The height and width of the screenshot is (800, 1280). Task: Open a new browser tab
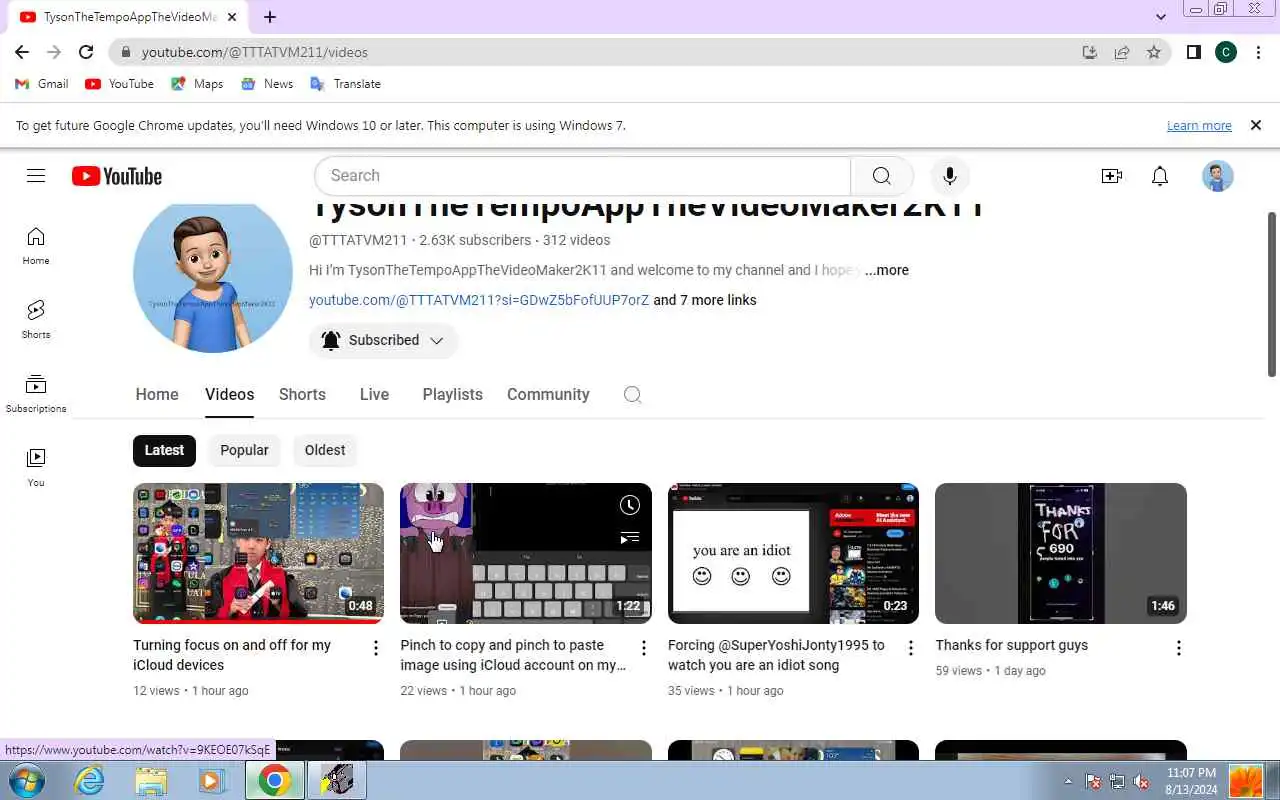(x=270, y=17)
